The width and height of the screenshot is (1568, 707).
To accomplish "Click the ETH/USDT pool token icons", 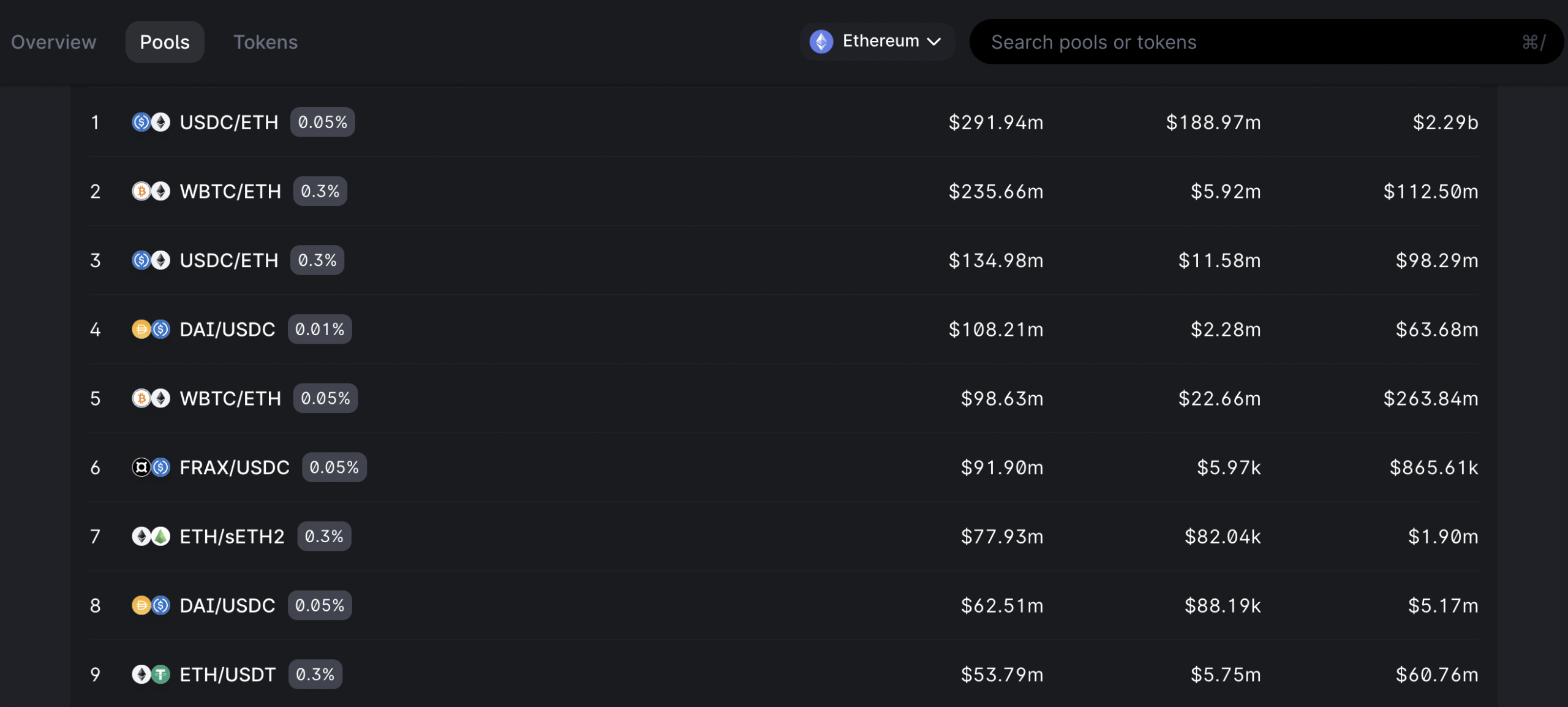I will (x=151, y=675).
